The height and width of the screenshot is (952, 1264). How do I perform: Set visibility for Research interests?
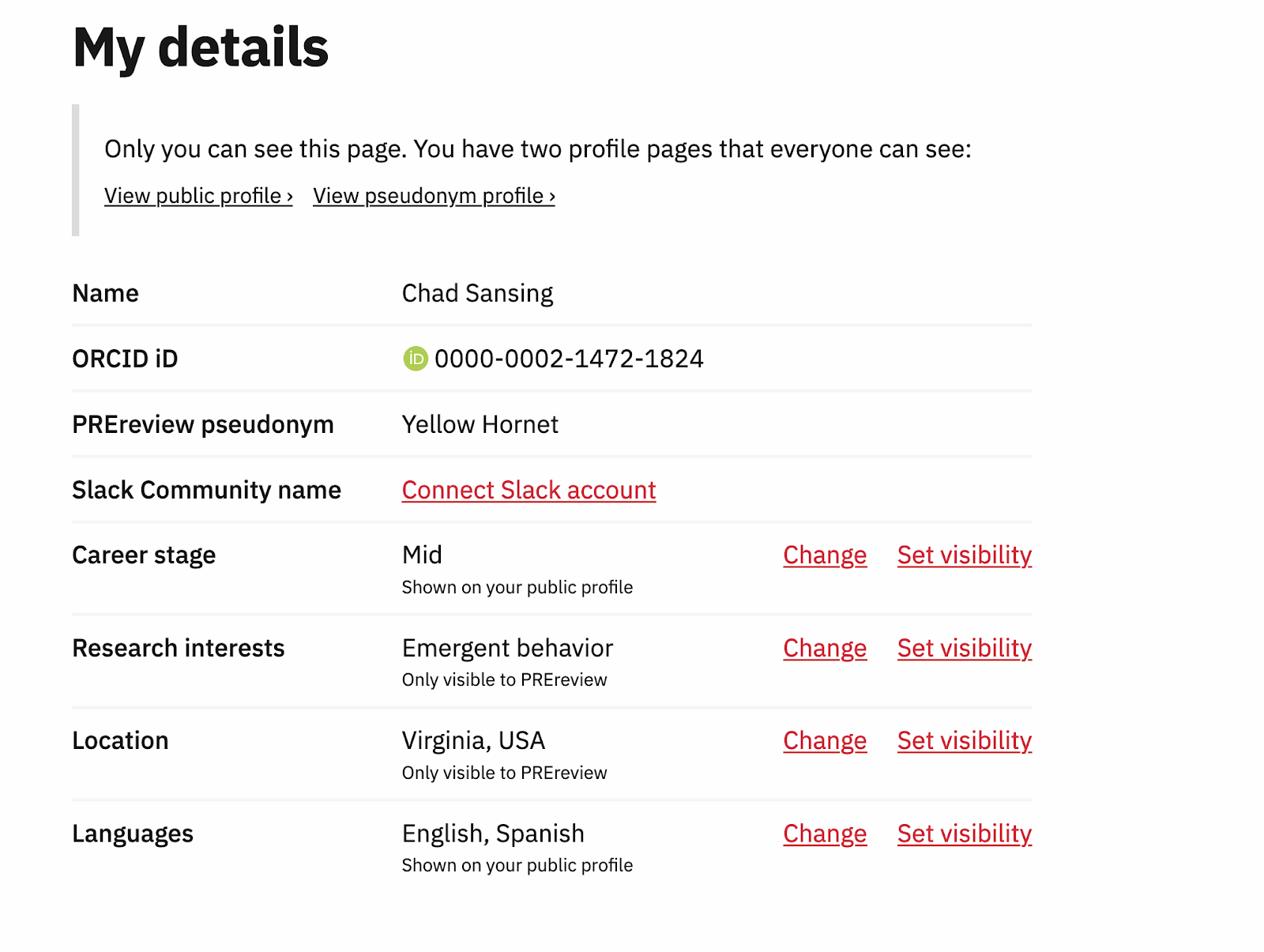(x=964, y=649)
